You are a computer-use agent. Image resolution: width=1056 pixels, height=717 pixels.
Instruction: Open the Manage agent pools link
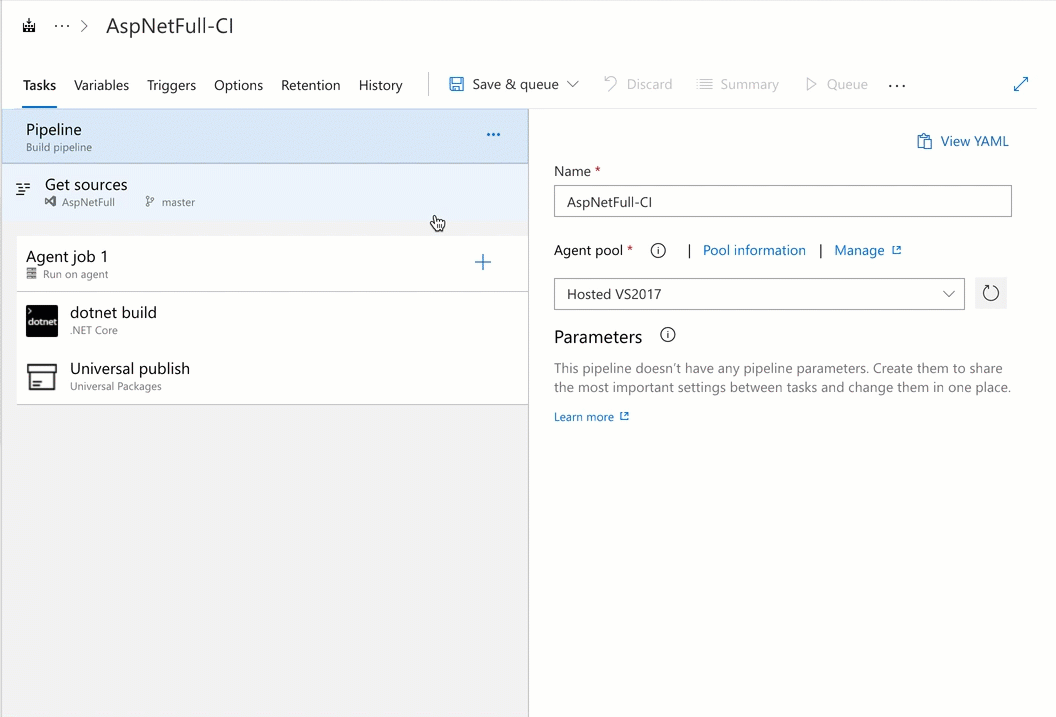862,250
